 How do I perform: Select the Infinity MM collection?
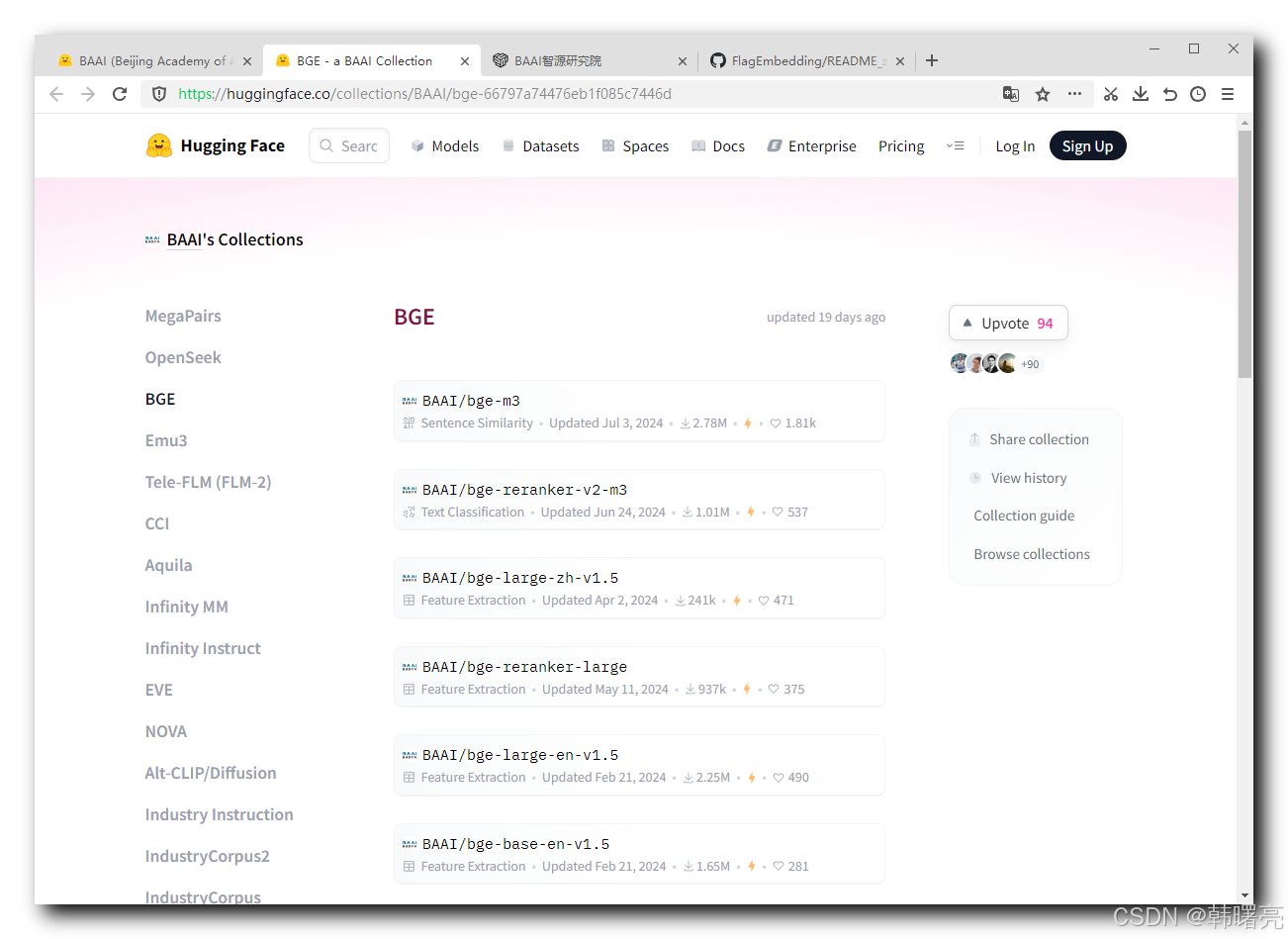[186, 607]
